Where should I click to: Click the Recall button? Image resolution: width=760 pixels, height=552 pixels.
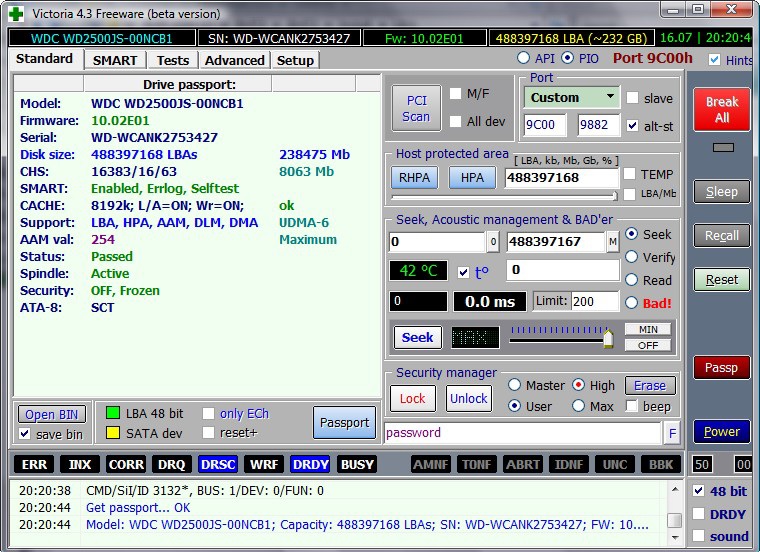click(x=722, y=236)
